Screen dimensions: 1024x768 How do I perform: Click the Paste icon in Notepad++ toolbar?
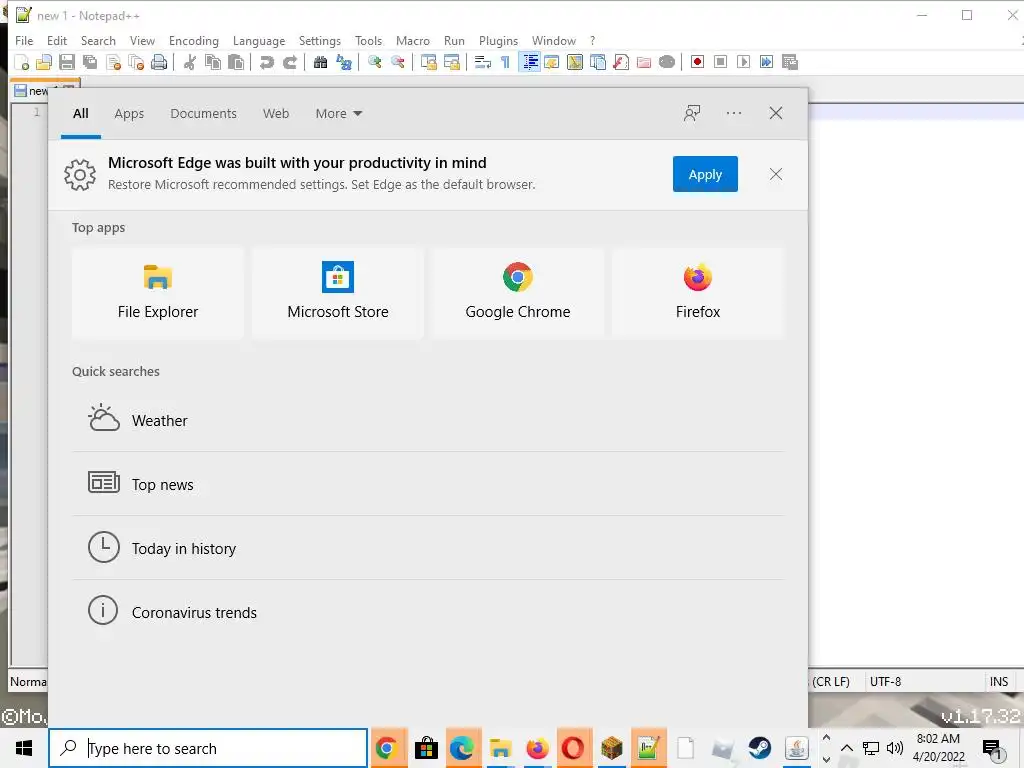point(236,62)
